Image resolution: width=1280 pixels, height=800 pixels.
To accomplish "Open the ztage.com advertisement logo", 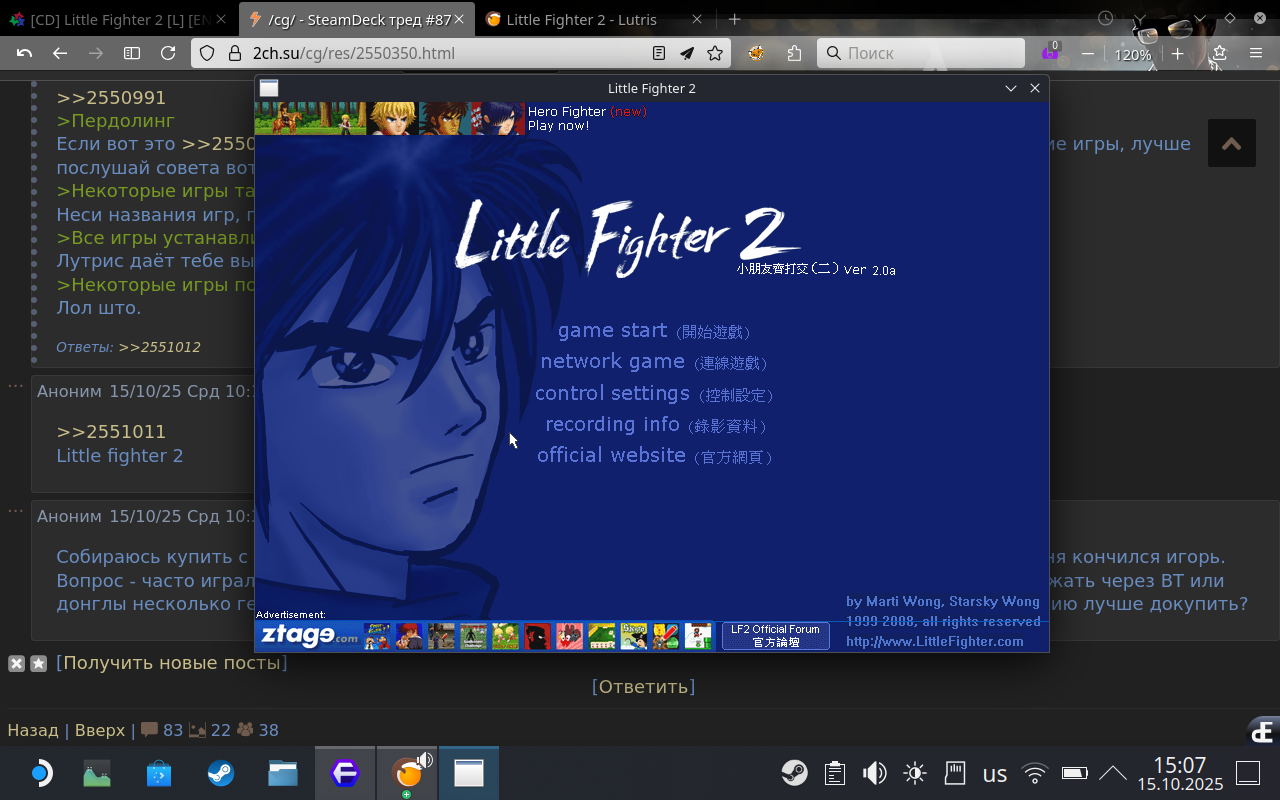I will pos(308,636).
